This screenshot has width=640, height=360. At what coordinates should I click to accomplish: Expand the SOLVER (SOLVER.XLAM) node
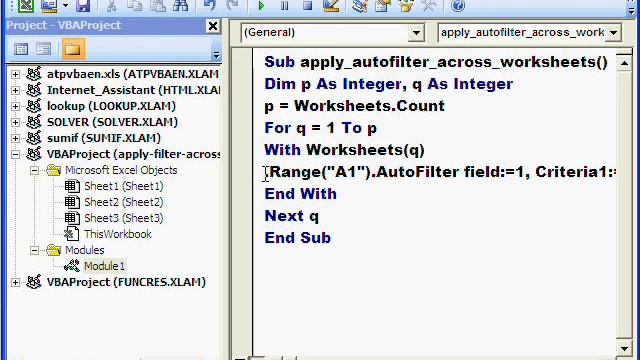[x=15, y=122]
